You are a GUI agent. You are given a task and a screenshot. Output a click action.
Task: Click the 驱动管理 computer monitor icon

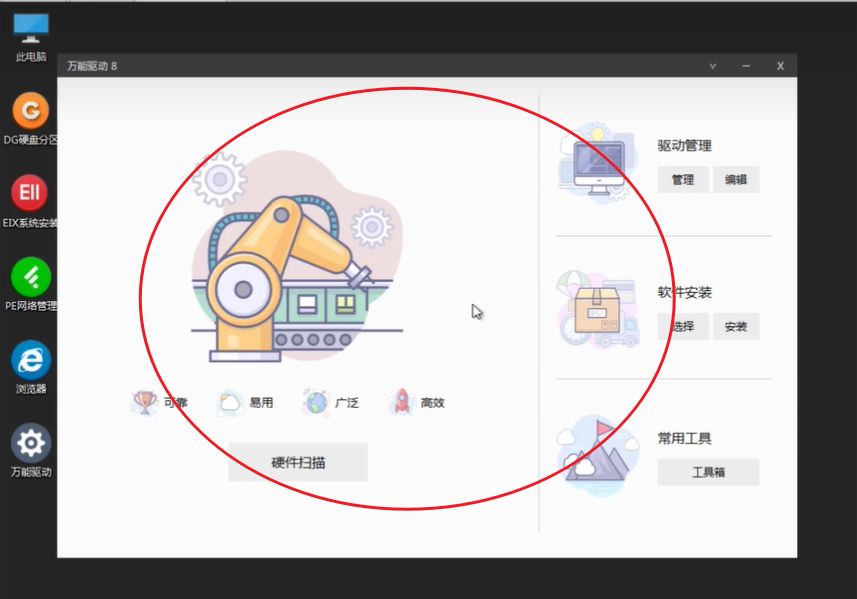coord(597,163)
